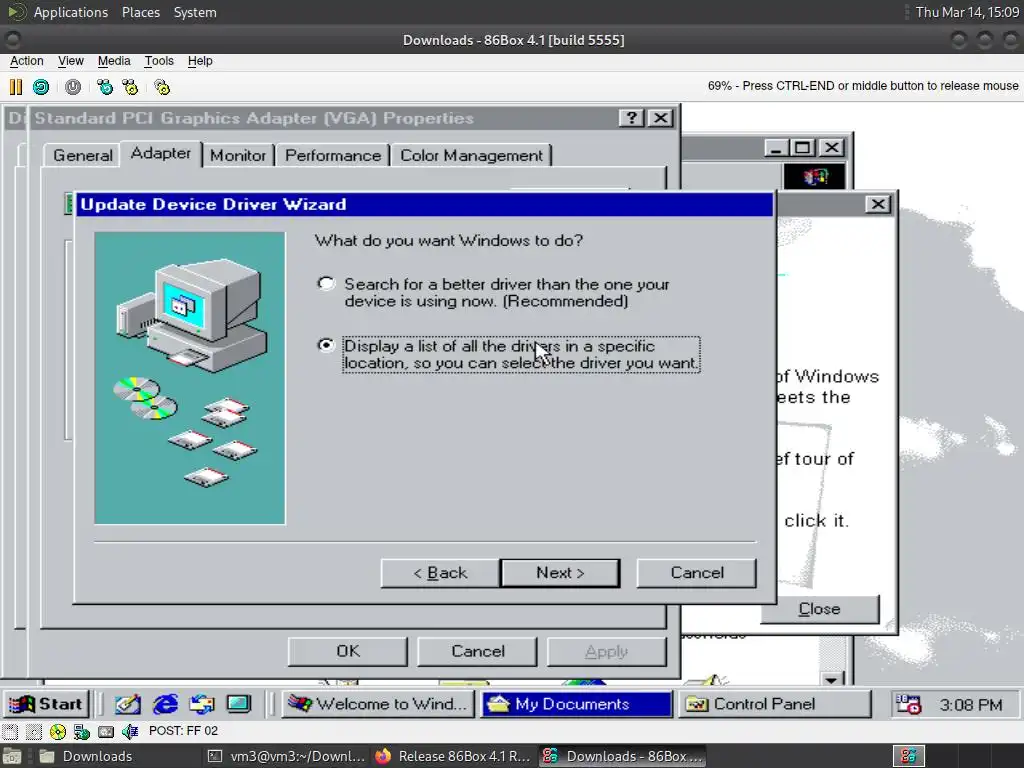The image size is (1024, 768).
Task: Switch to the Performance tab
Action: (332, 155)
